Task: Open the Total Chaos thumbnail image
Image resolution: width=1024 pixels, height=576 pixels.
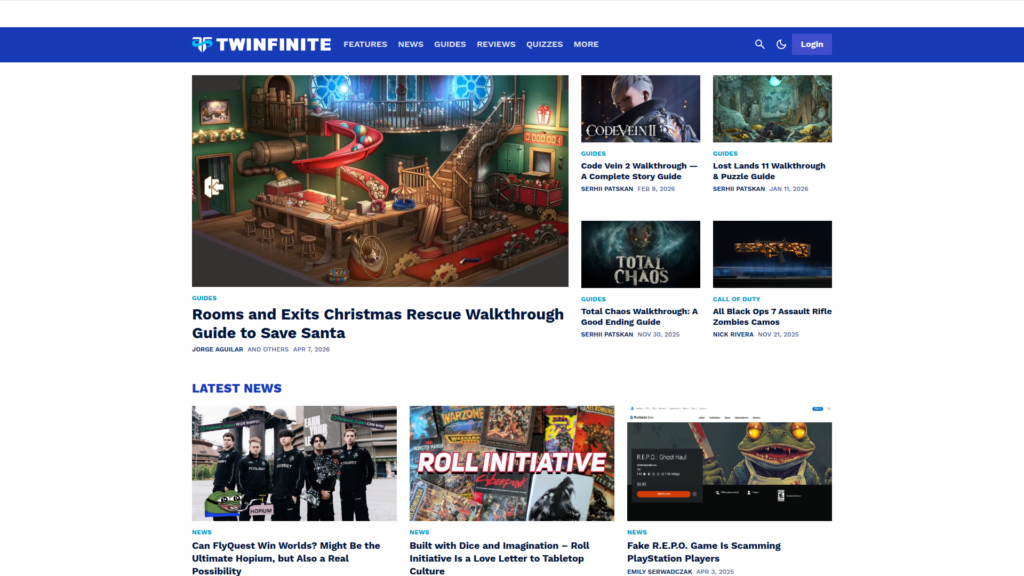Action: pyautogui.click(x=641, y=254)
